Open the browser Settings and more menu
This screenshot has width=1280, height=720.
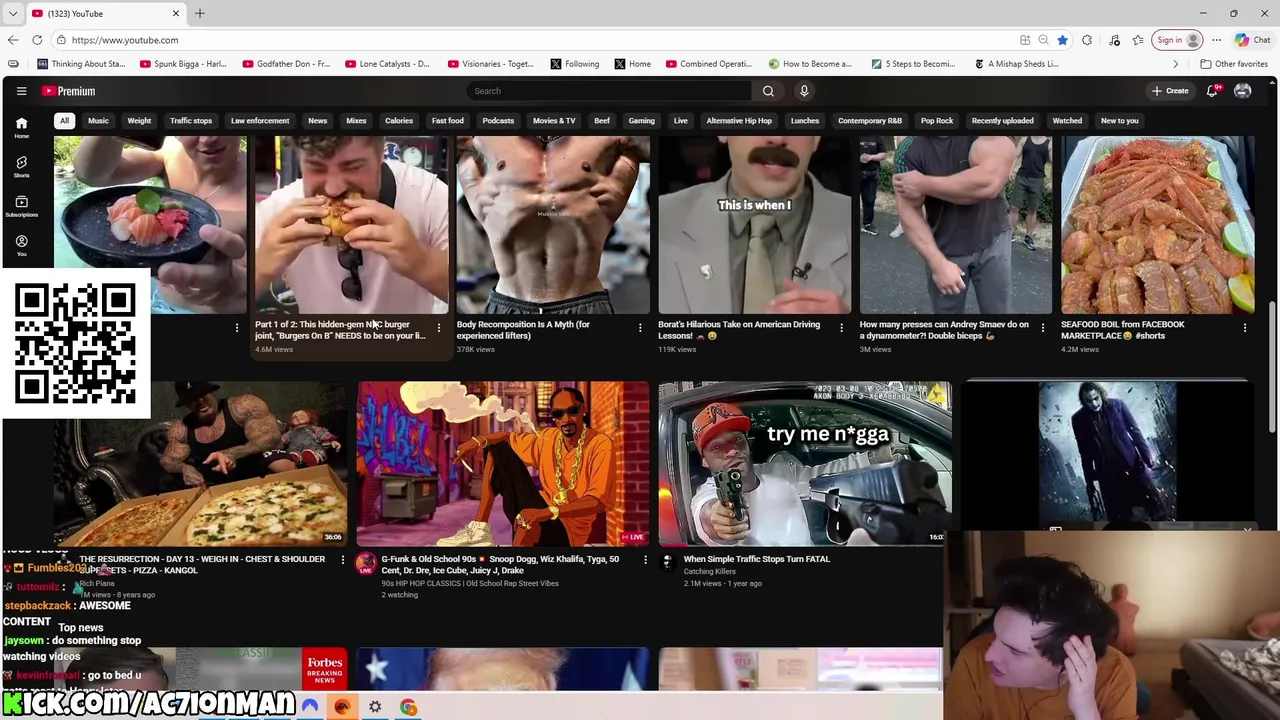click(1216, 40)
